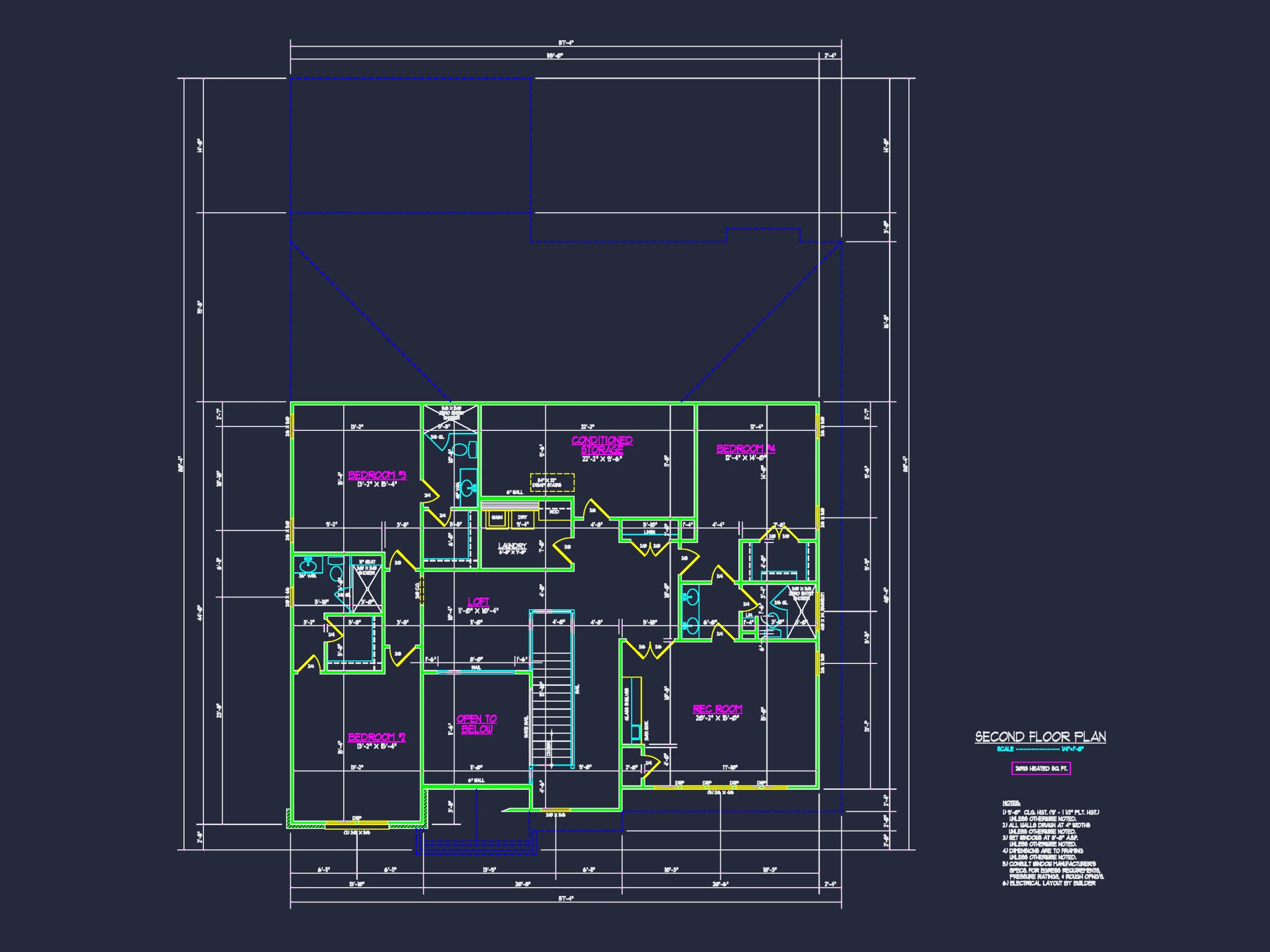This screenshot has width=1270, height=952.
Task: Click the REC ROOM label
Action: tap(717, 709)
